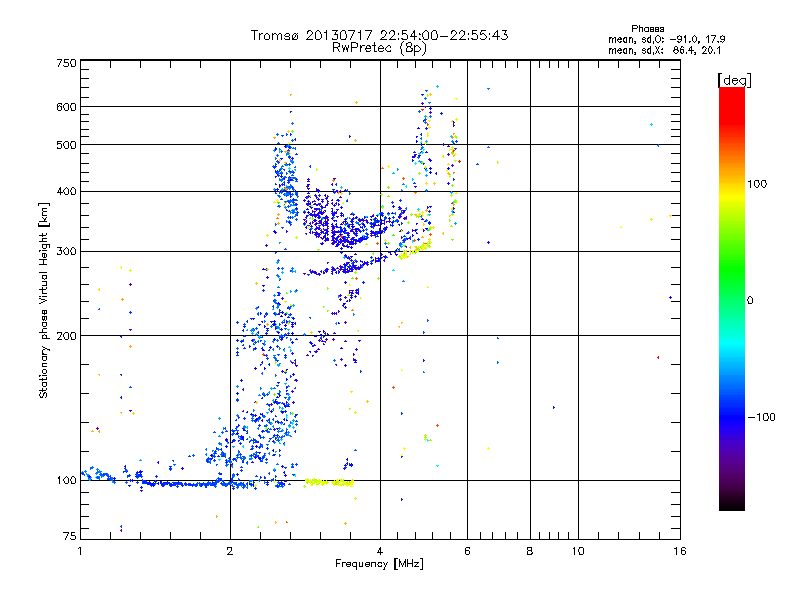Click the x-axis tick label '8'

(530, 551)
